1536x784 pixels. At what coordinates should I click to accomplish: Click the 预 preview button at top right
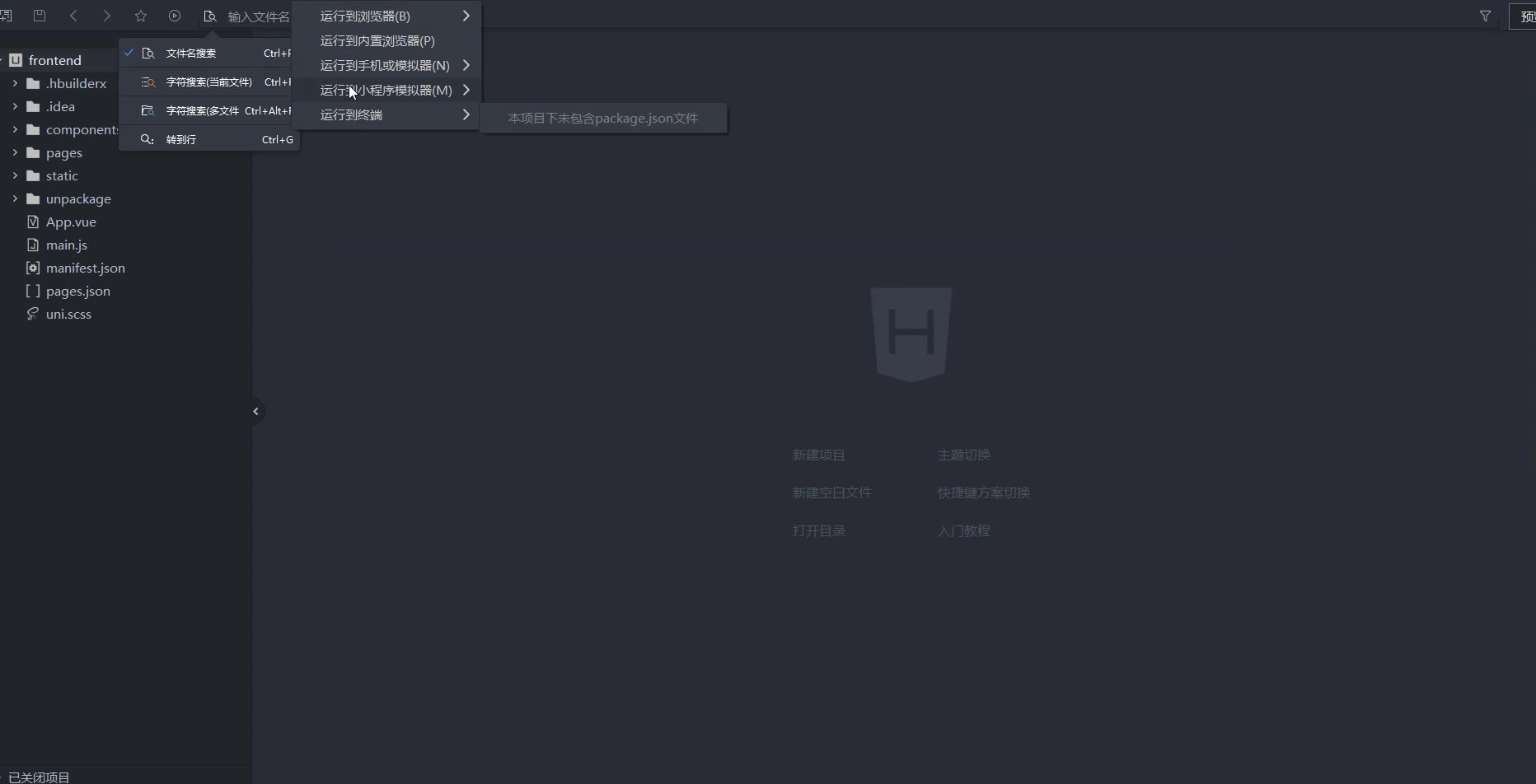coord(1523,16)
